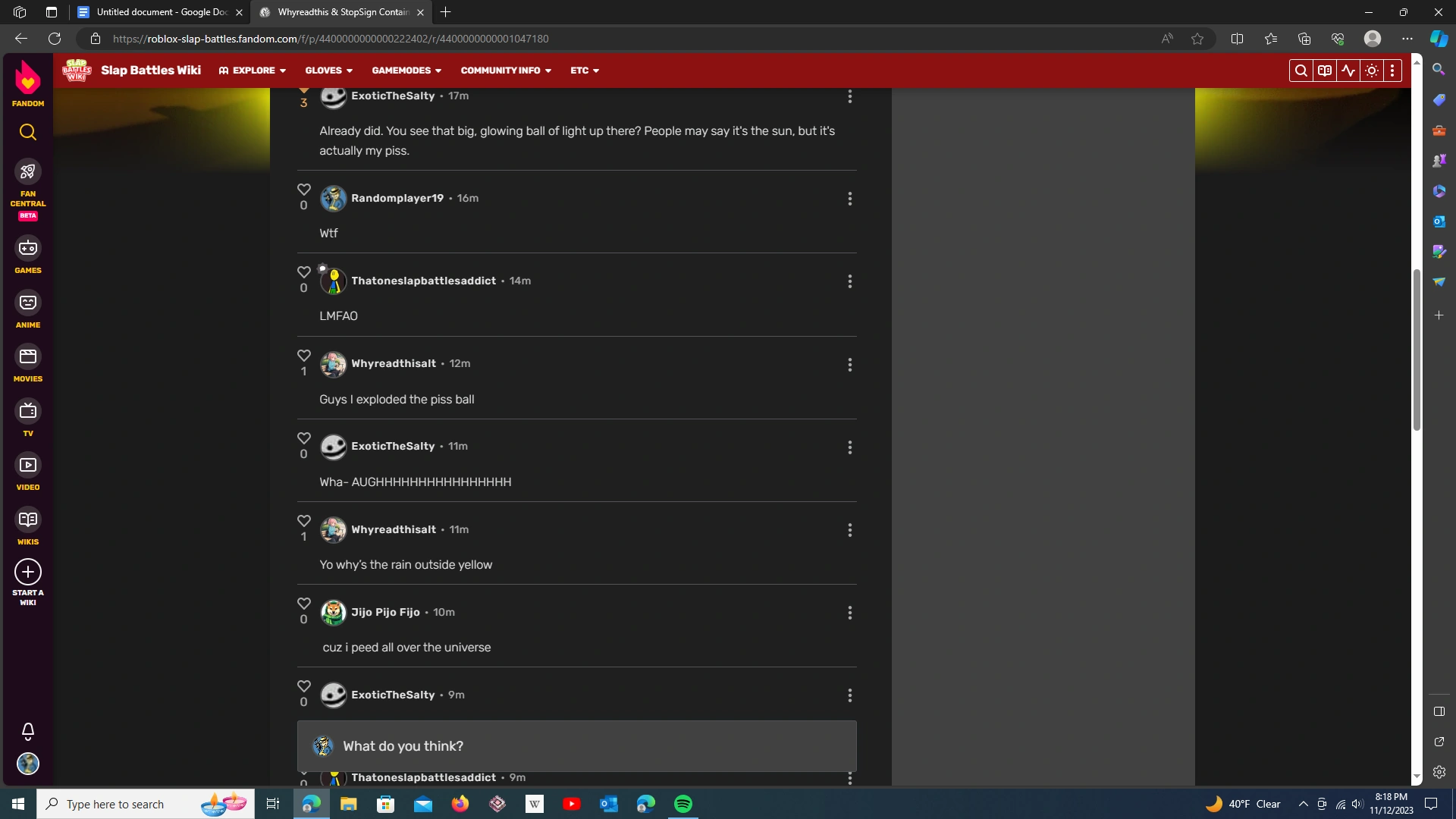Like the "Guys I exploded the piss ball" reply

click(304, 356)
